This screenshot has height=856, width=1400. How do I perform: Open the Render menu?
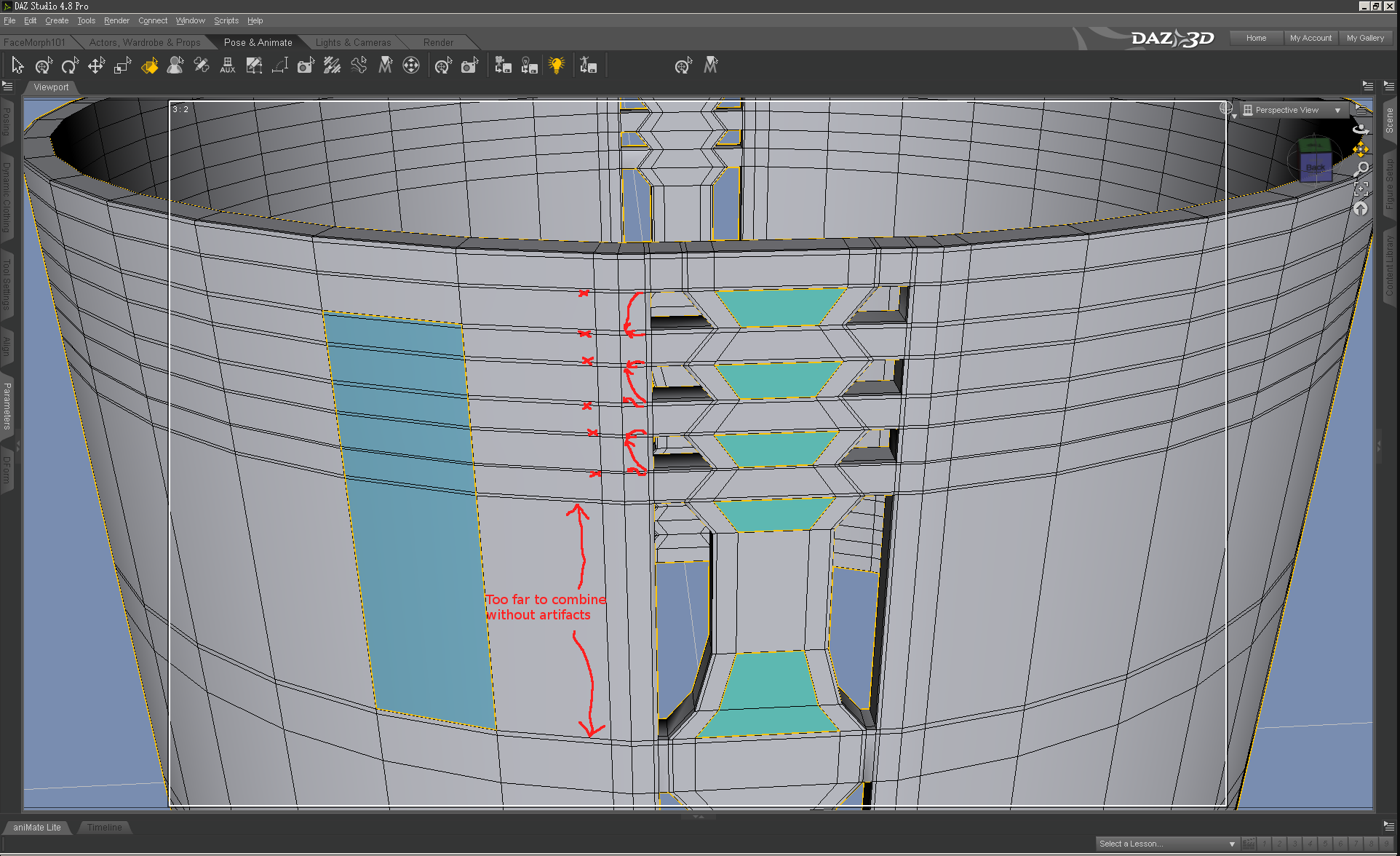116,20
